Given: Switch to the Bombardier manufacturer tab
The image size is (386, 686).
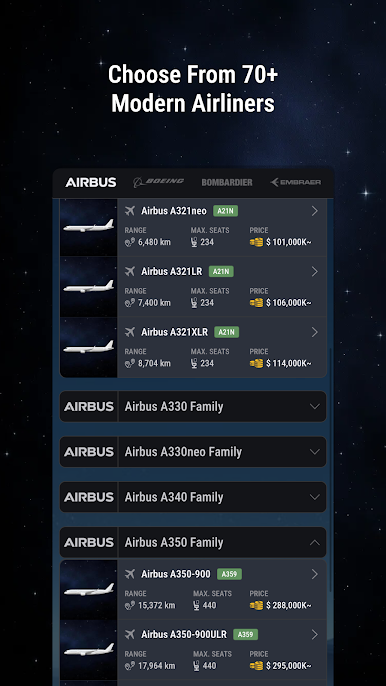Looking at the screenshot, I should (227, 182).
